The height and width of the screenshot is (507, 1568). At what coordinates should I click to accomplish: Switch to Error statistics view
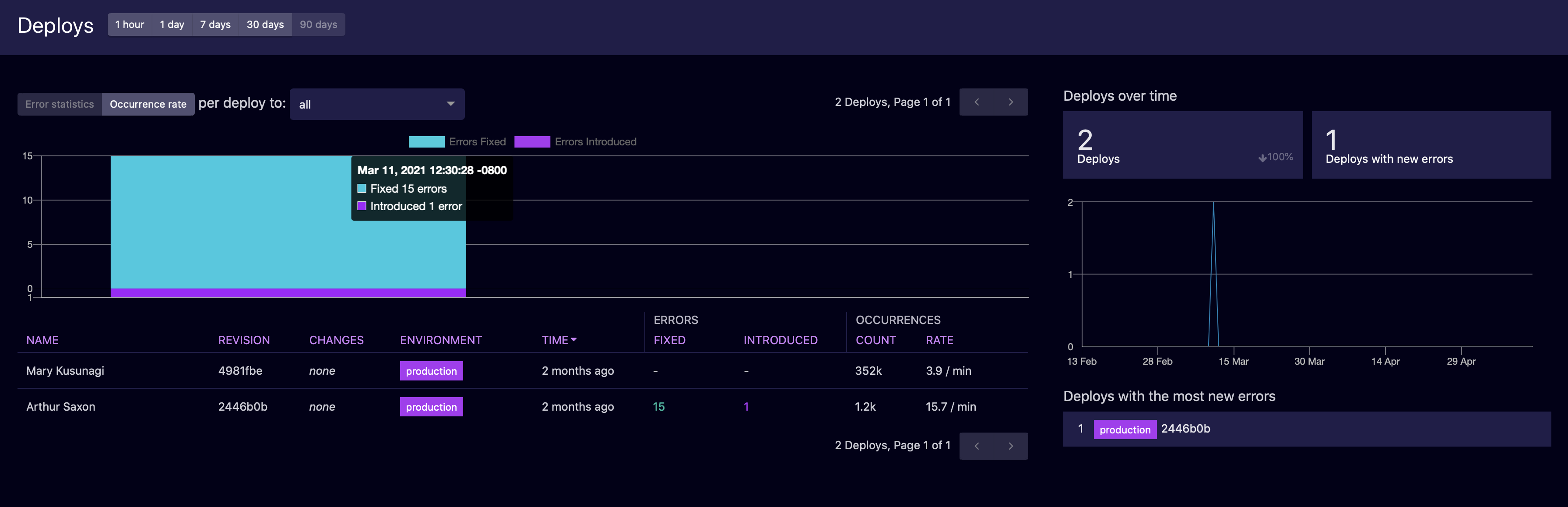pyautogui.click(x=60, y=103)
